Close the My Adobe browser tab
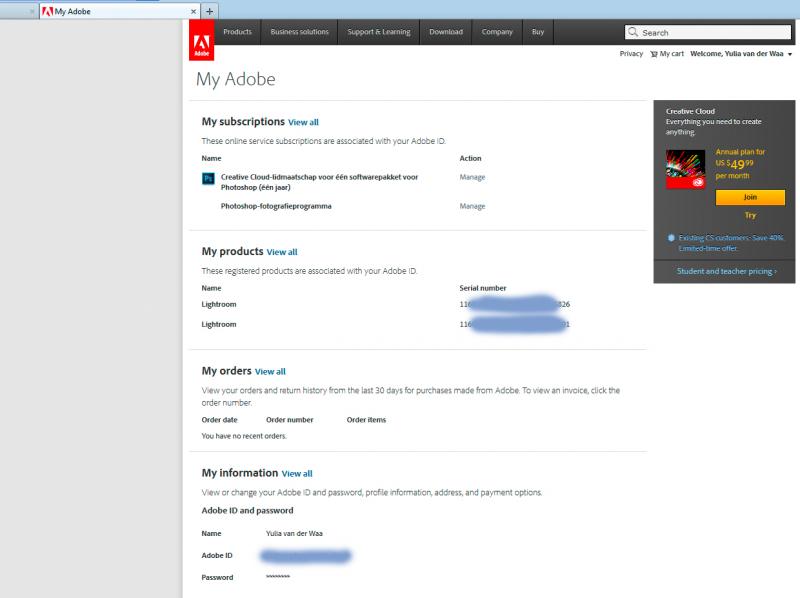The image size is (800, 598). click(x=193, y=11)
